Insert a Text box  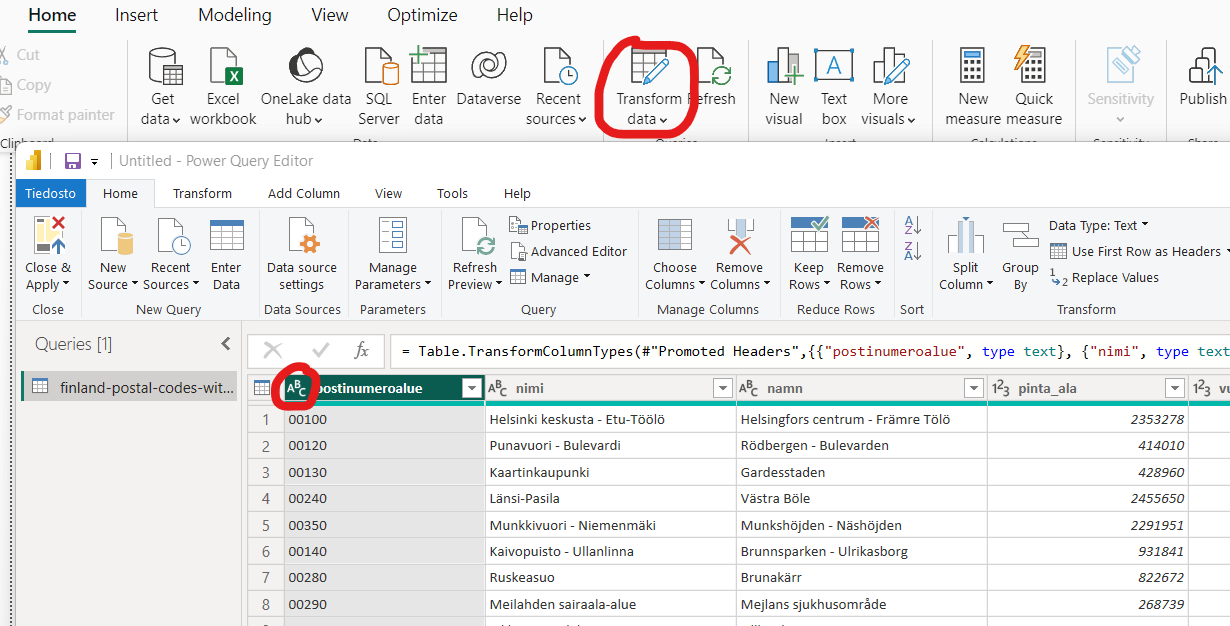[834, 87]
